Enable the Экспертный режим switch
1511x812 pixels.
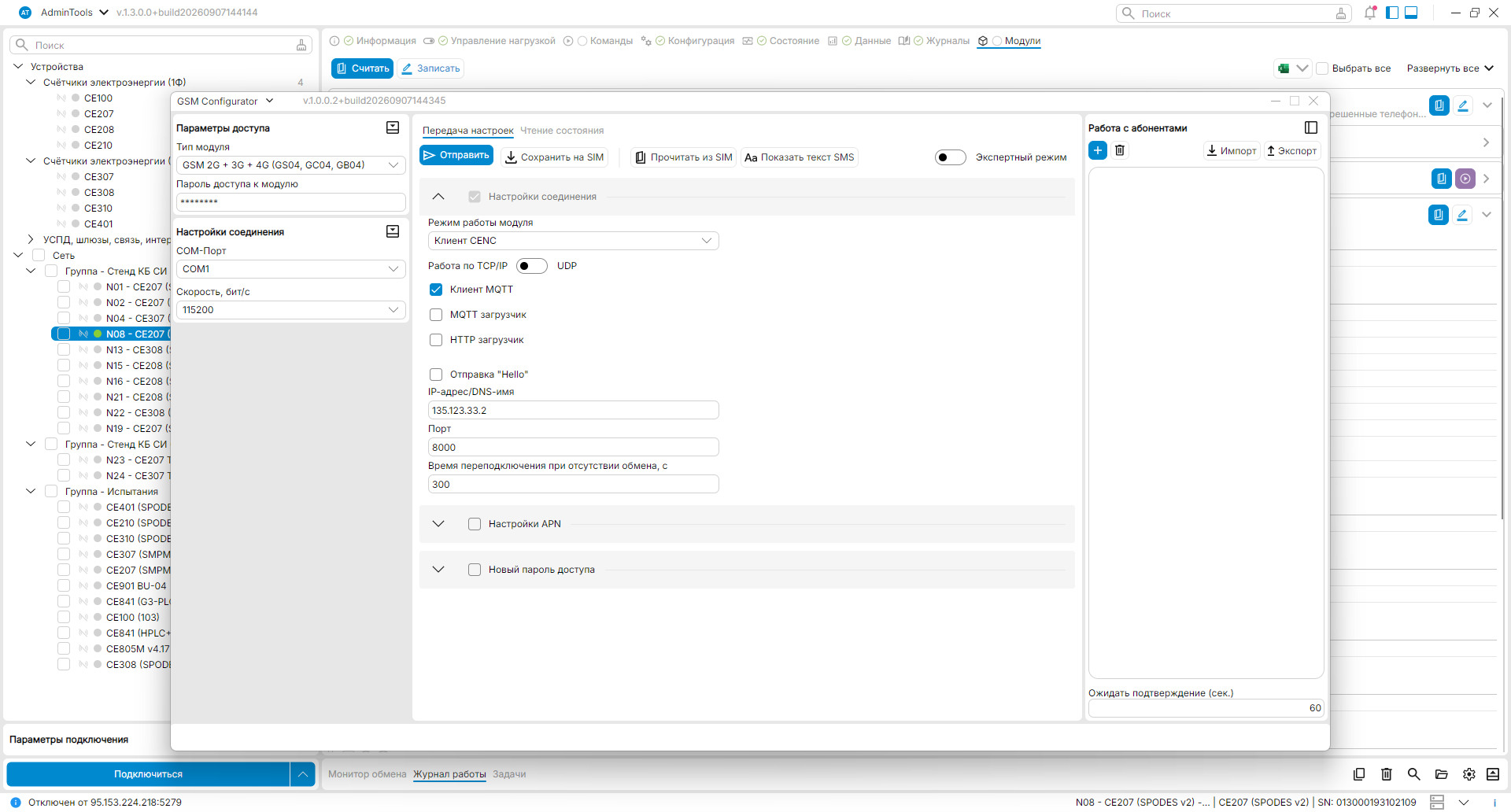(x=951, y=157)
